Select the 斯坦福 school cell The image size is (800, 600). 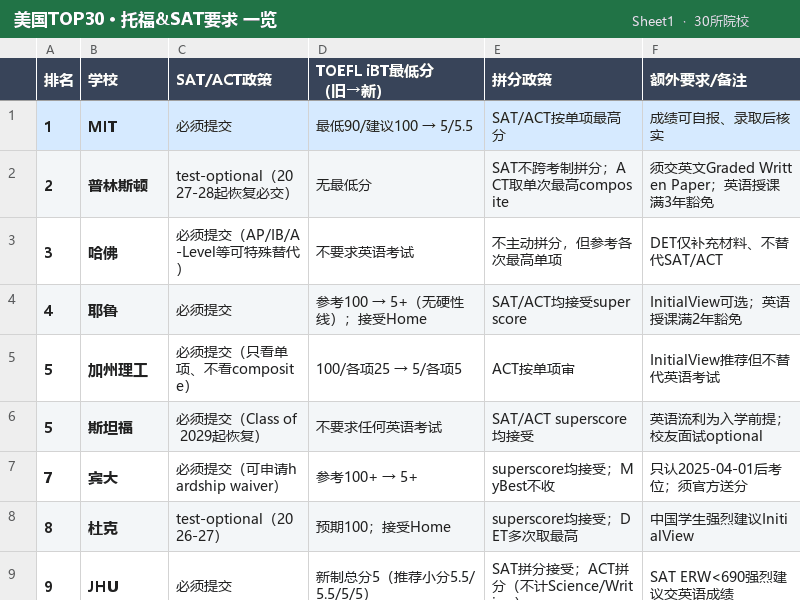[x=124, y=427]
